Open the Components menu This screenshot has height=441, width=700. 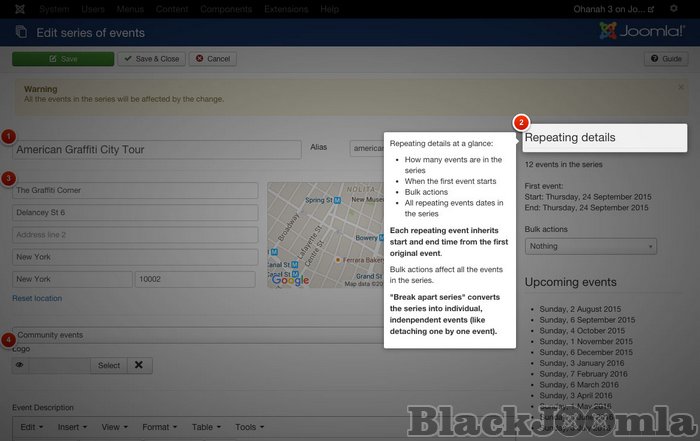tap(225, 9)
